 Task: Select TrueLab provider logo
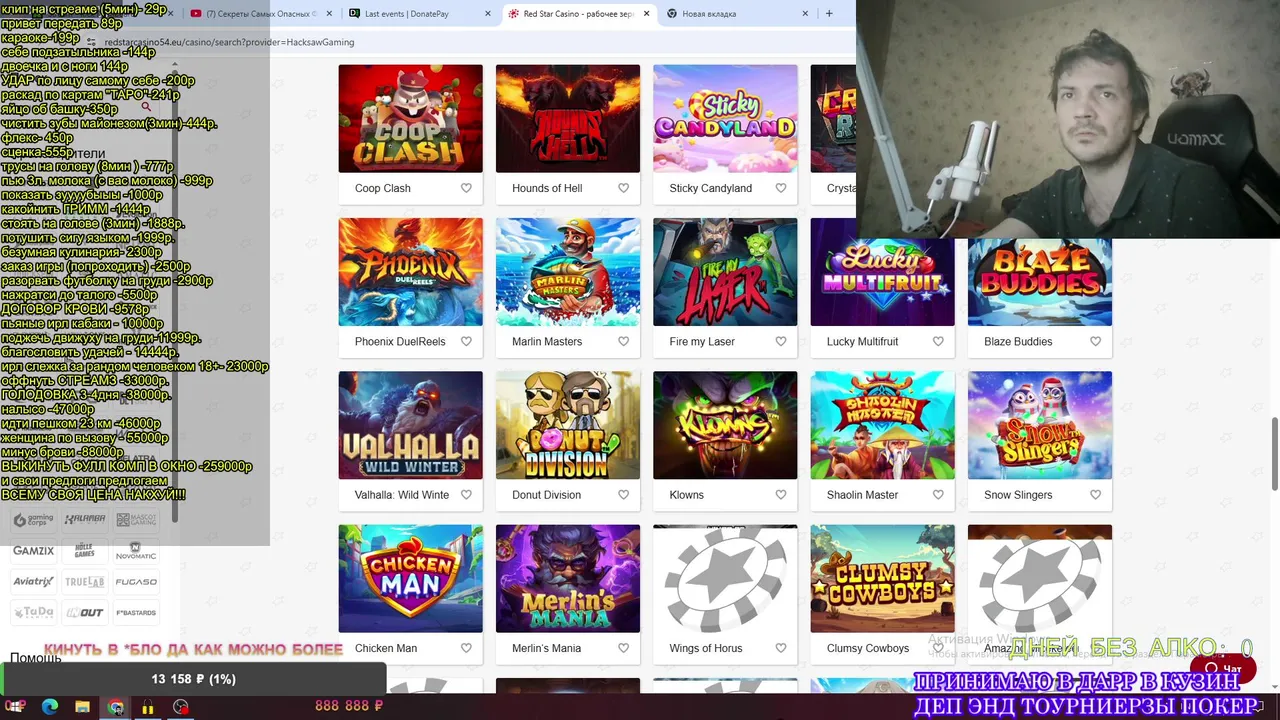tap(84, 582)
